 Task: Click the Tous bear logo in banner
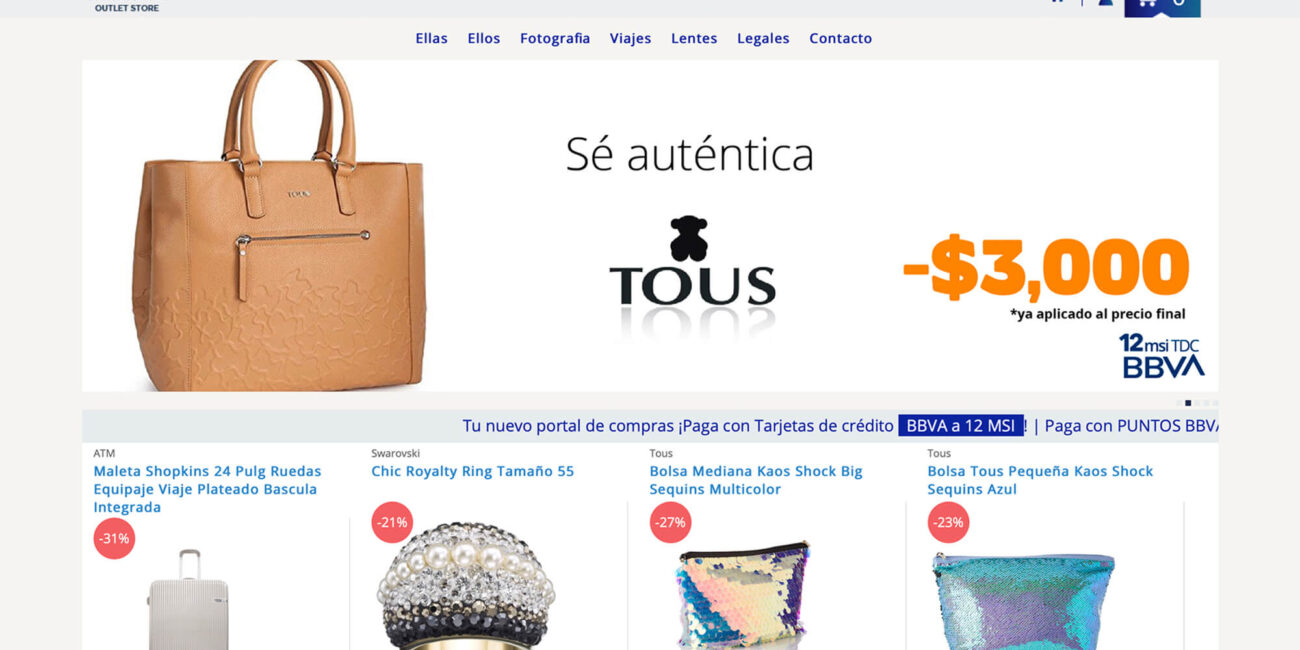coord(692,263)
